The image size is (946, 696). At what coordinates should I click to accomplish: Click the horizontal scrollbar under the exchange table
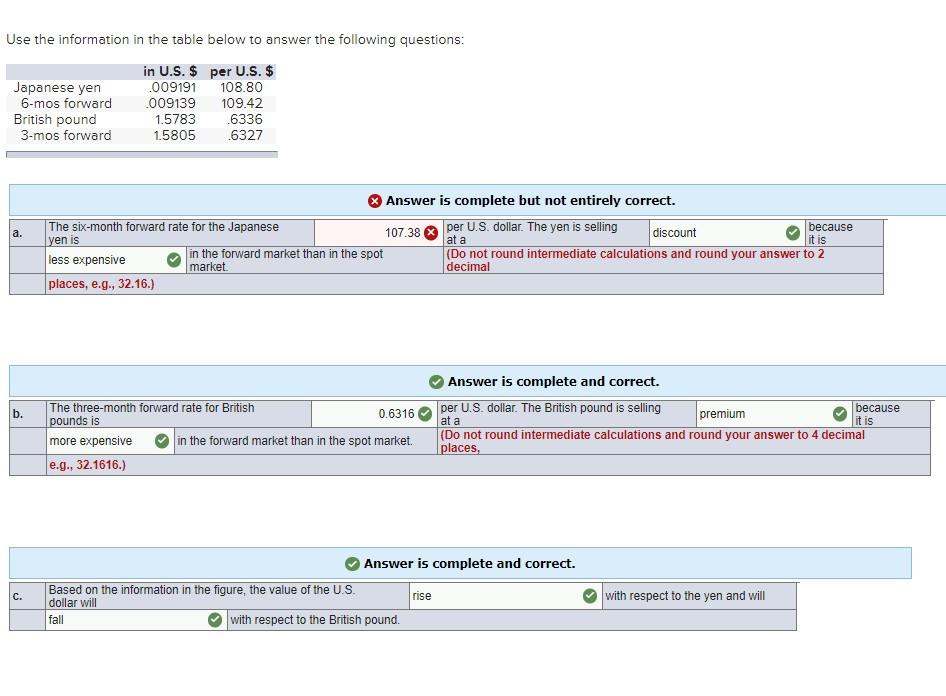click(142, 154)
